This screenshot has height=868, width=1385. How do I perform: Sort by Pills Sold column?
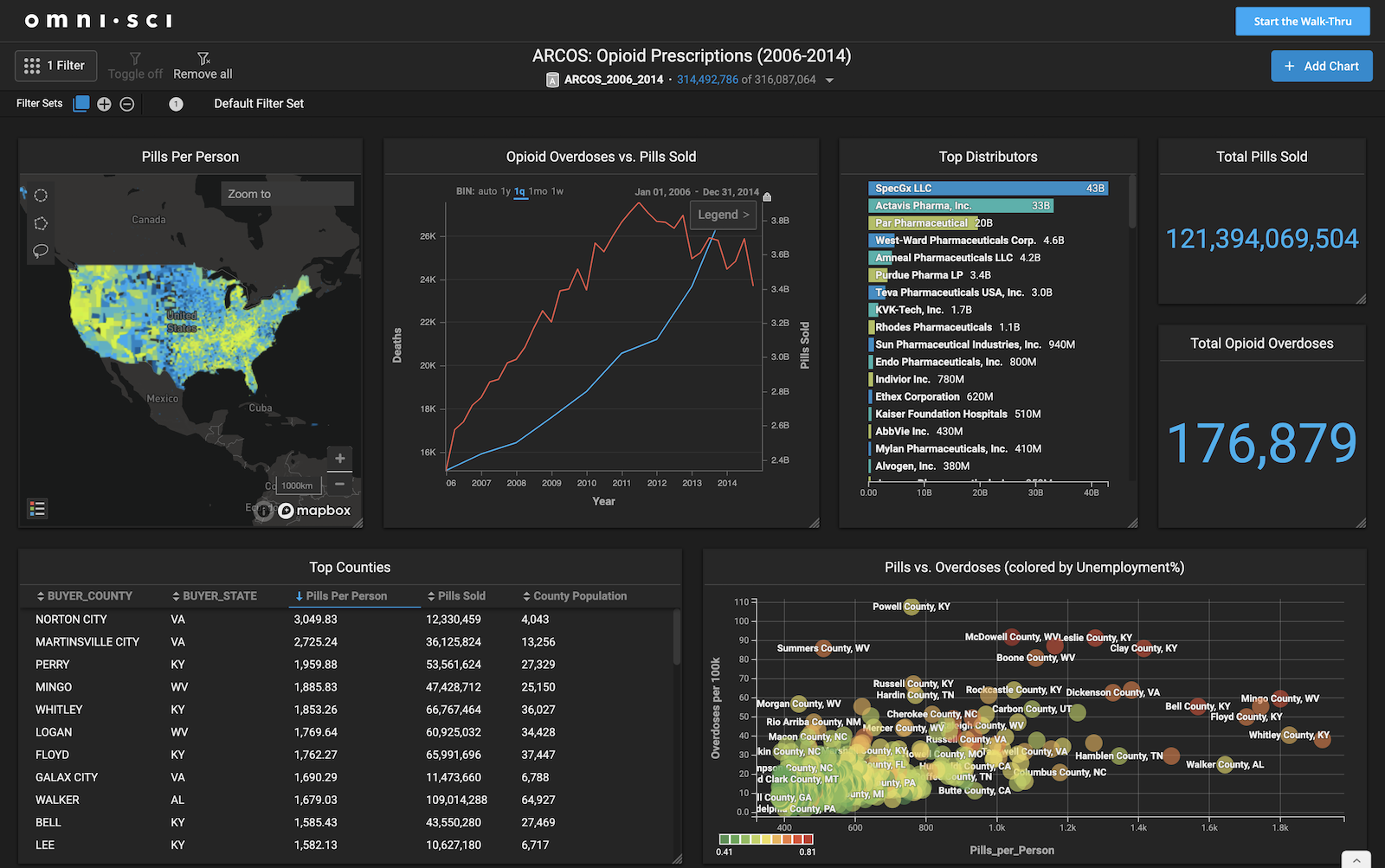point(456,596)
